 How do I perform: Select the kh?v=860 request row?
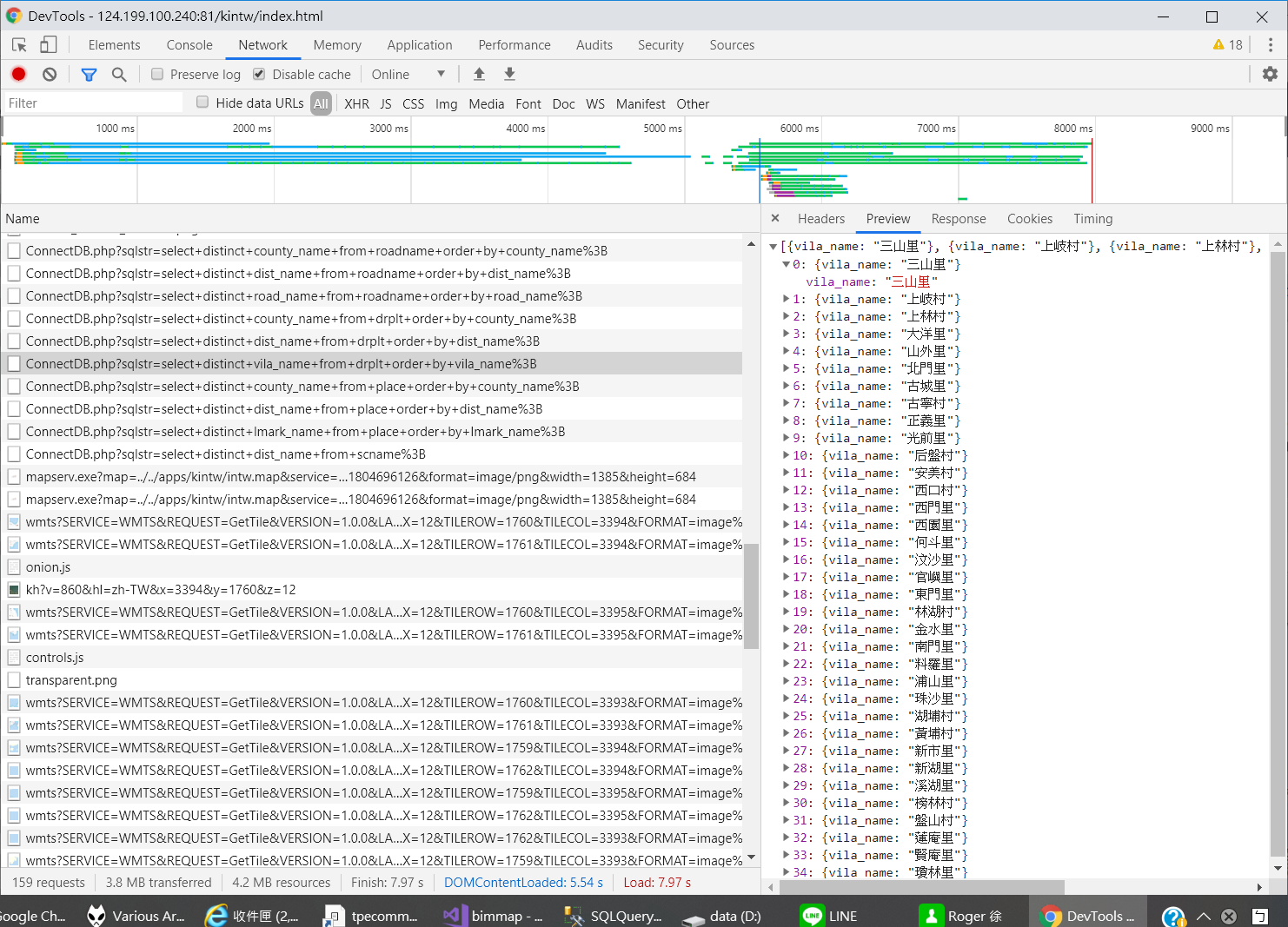372,590
